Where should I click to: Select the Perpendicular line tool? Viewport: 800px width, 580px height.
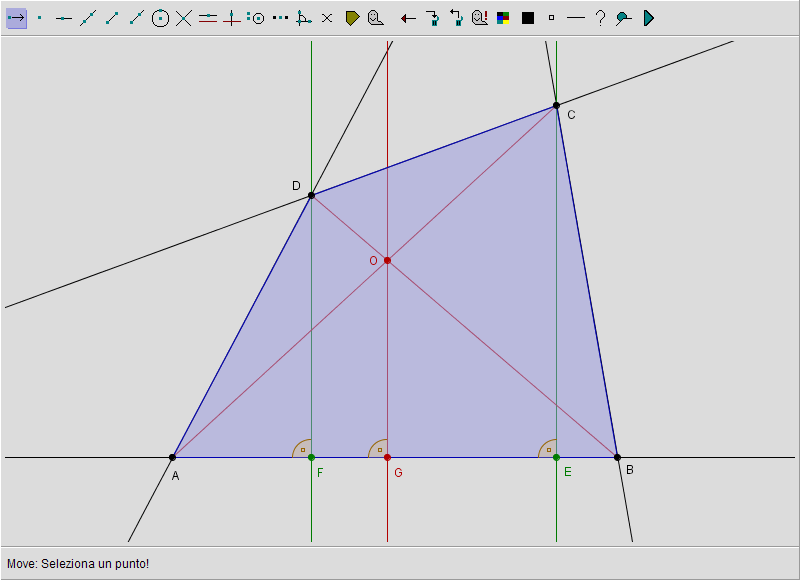(x=232, y=18)
